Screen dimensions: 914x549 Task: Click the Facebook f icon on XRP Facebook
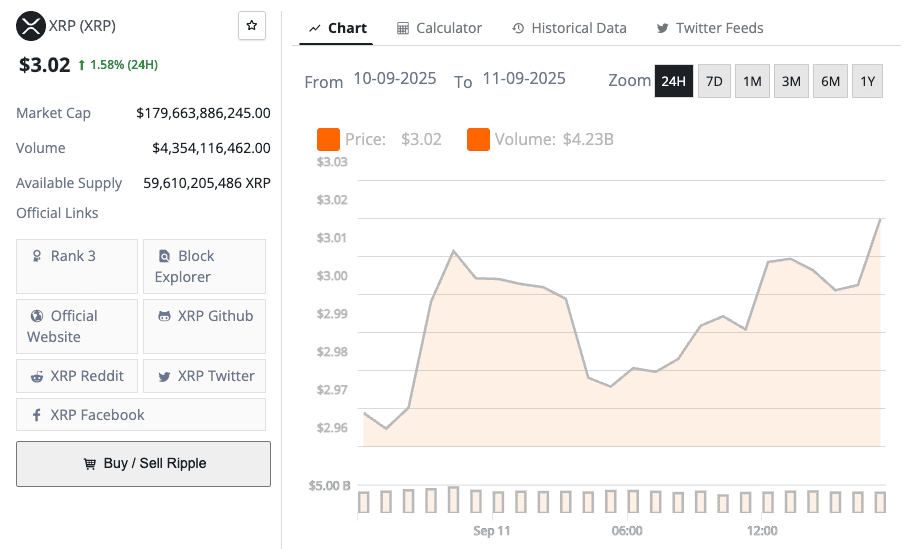click(37, 415)
